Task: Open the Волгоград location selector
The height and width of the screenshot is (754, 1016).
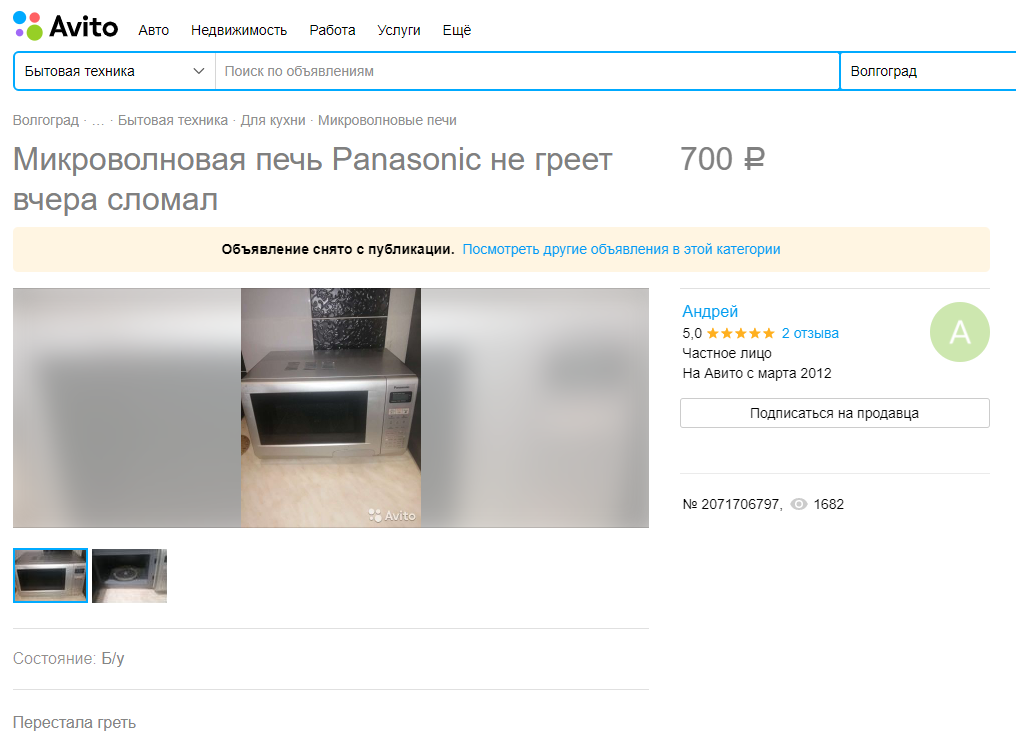Action: (x=928, y=71)
